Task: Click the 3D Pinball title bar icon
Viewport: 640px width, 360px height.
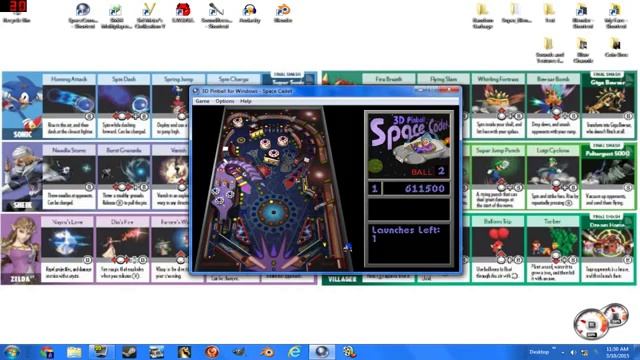Action: (196, 91)
